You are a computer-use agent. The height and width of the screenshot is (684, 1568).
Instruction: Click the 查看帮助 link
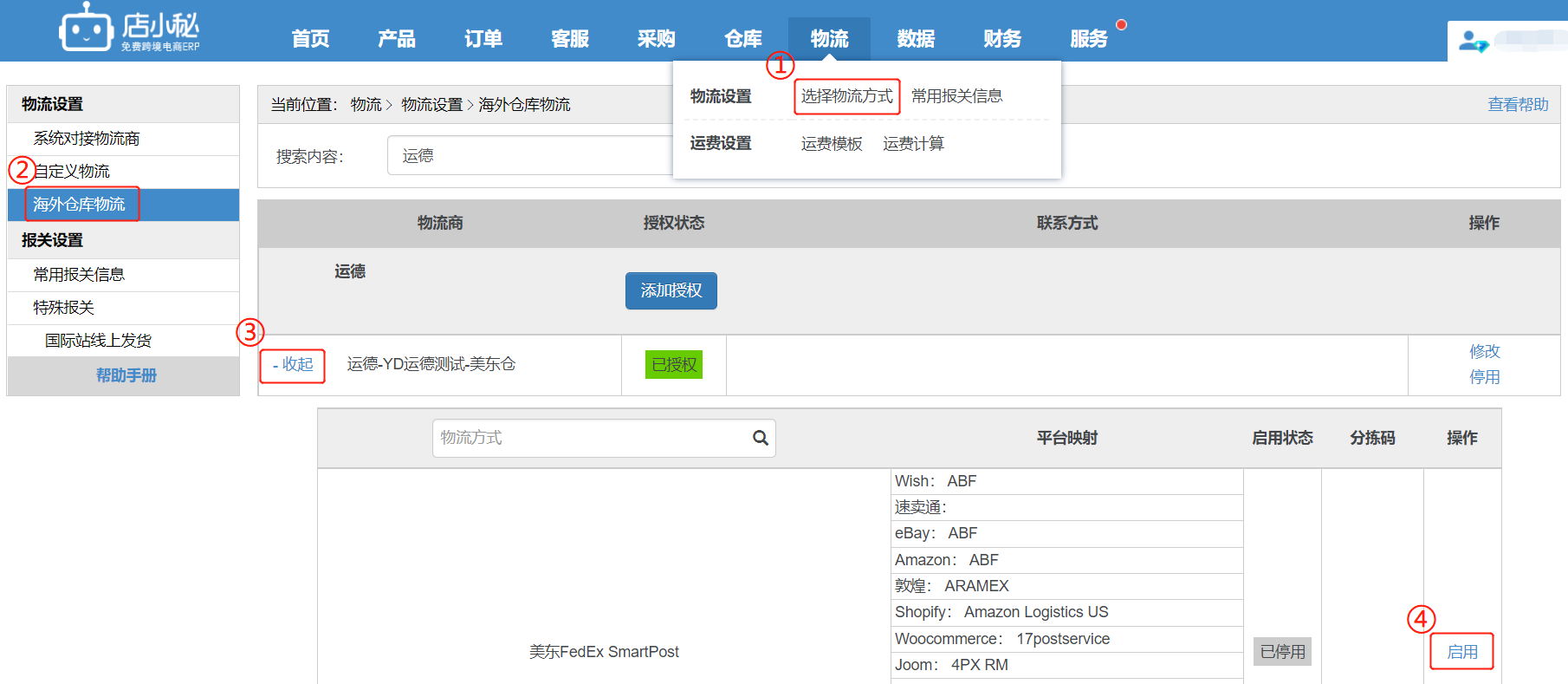[x=1518, y=105]
